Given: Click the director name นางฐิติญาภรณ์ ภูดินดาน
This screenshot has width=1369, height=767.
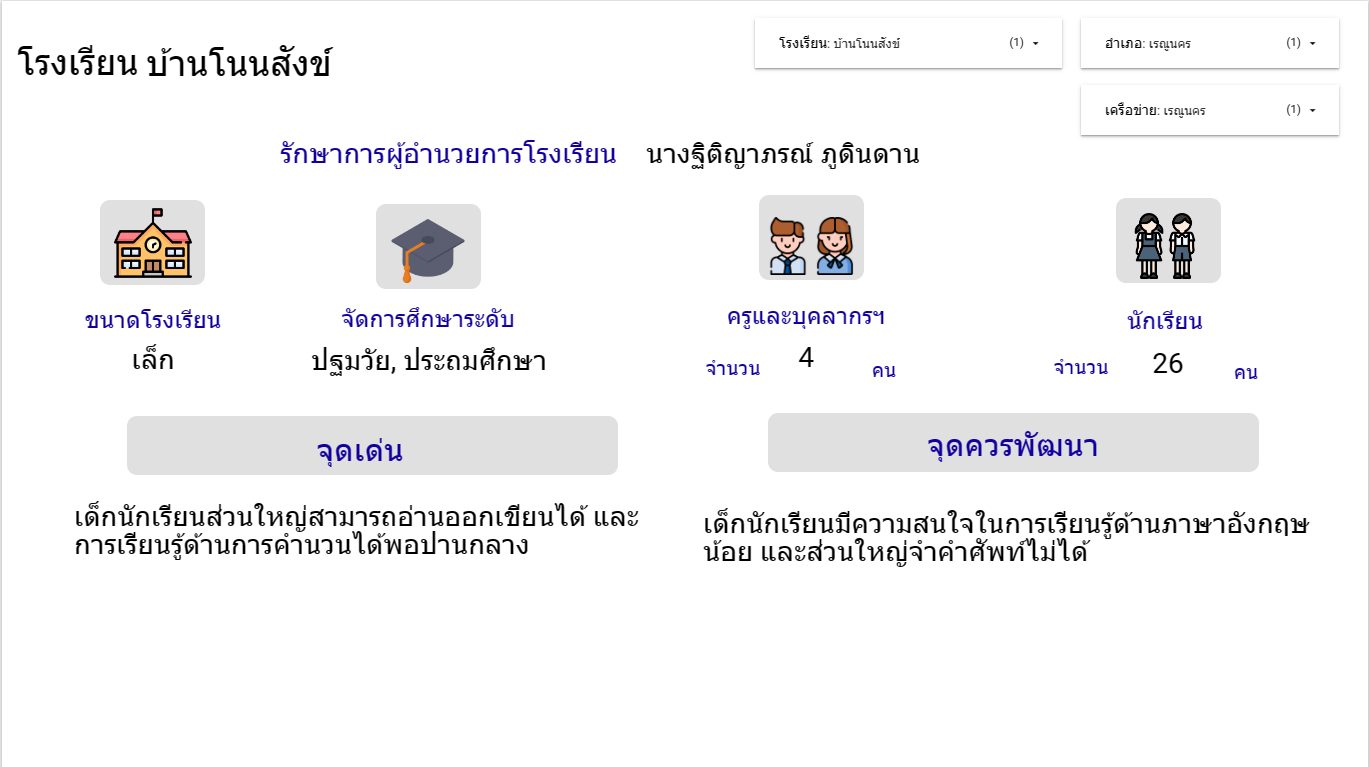Looking at the screenshot, I should pos(782,155).
